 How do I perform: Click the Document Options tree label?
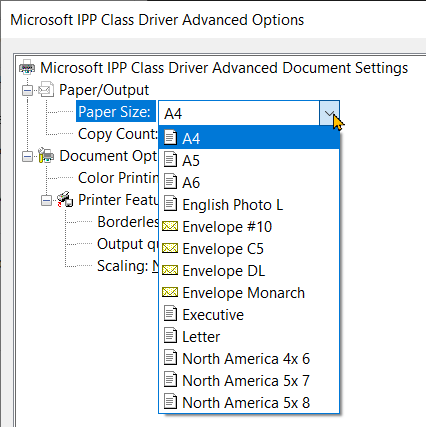(x=108, y=156)
